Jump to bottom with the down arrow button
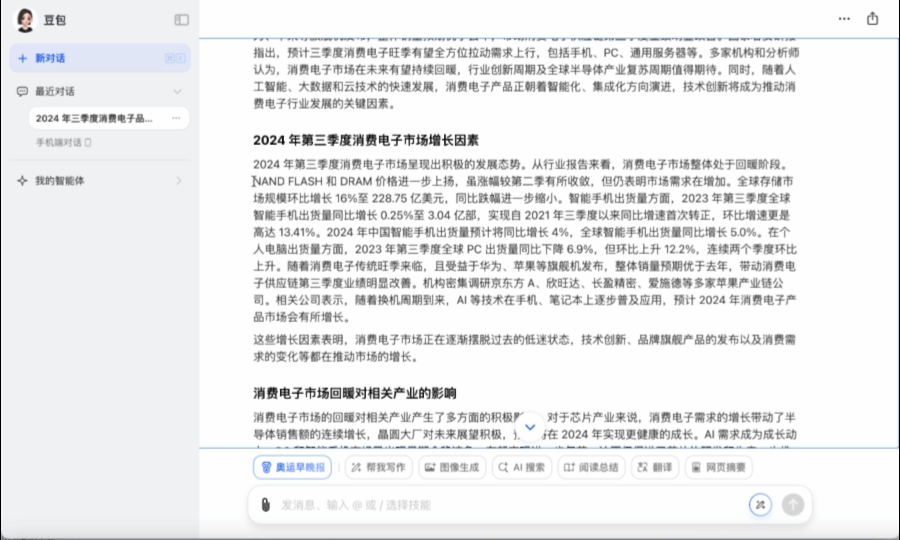Viewport: 900px width, 540px height. click(530, 427)
